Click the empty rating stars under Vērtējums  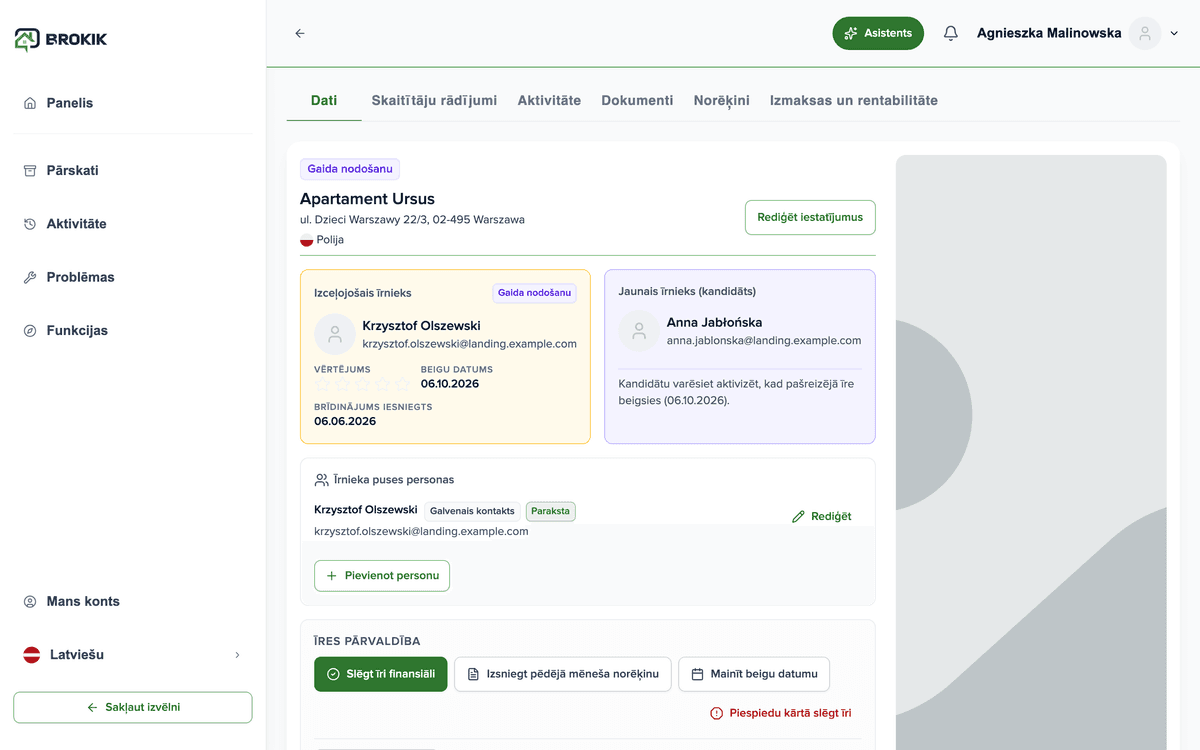[x=362, y=384]
